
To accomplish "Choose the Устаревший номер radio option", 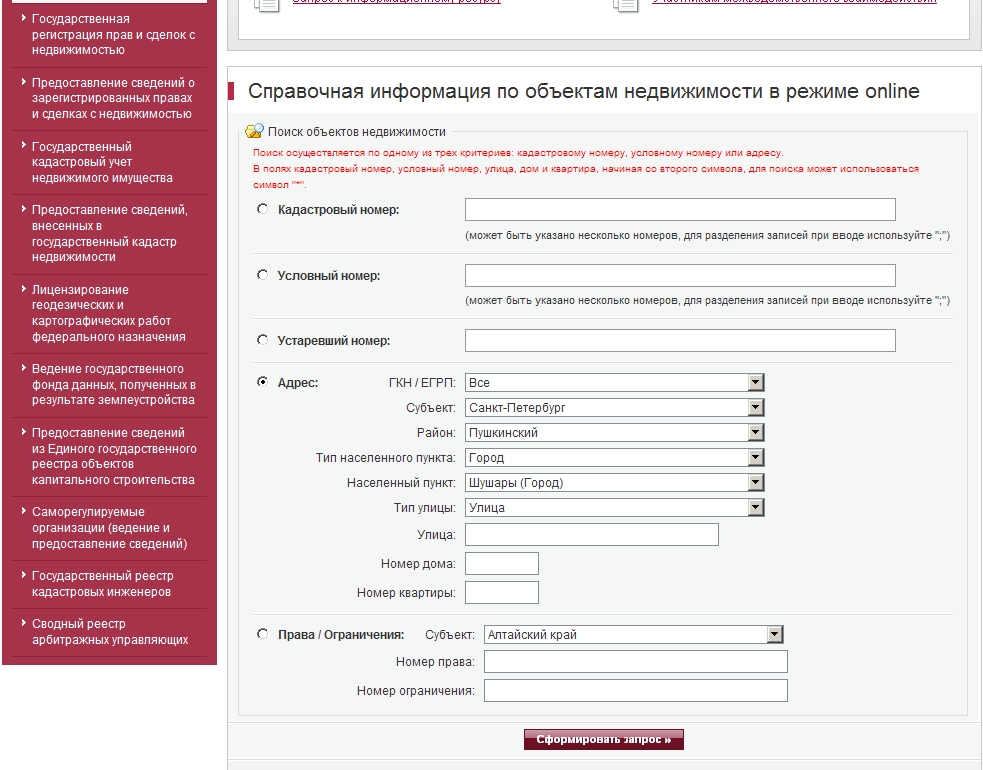I will click(x=263, y=340).
